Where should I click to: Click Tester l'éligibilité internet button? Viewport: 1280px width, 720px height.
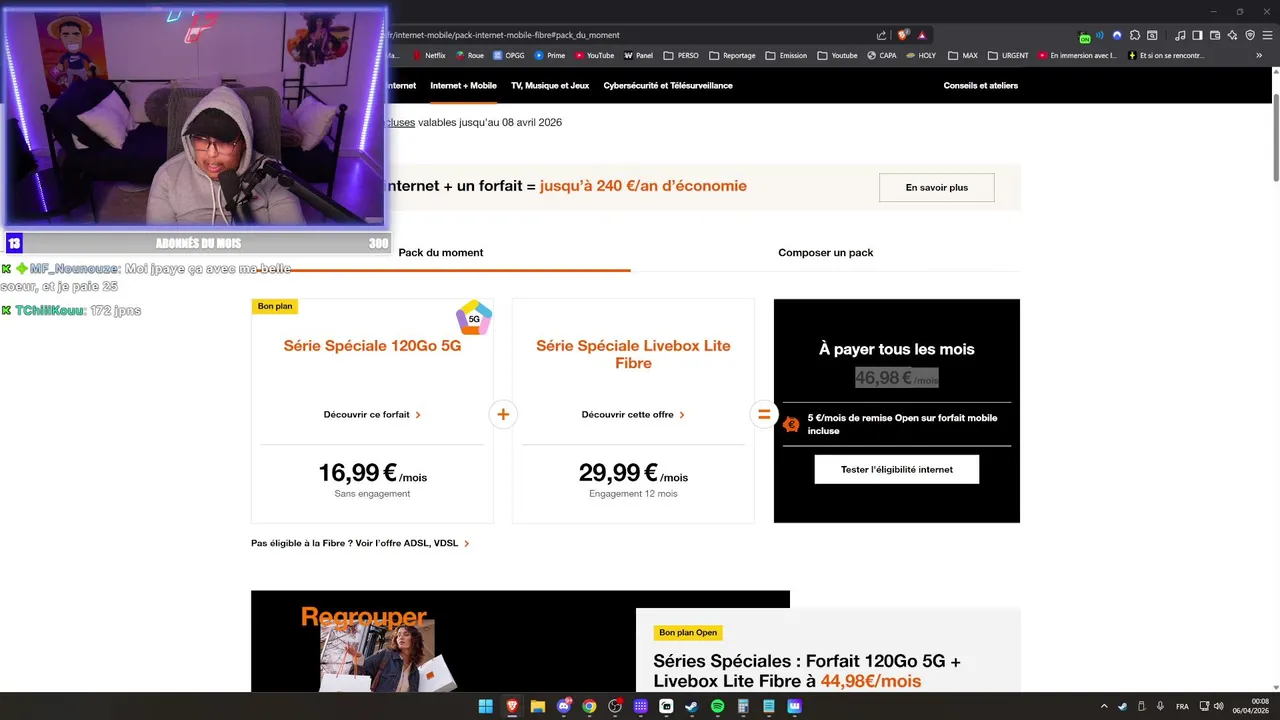pyautogui.click(x=897, y=469)
